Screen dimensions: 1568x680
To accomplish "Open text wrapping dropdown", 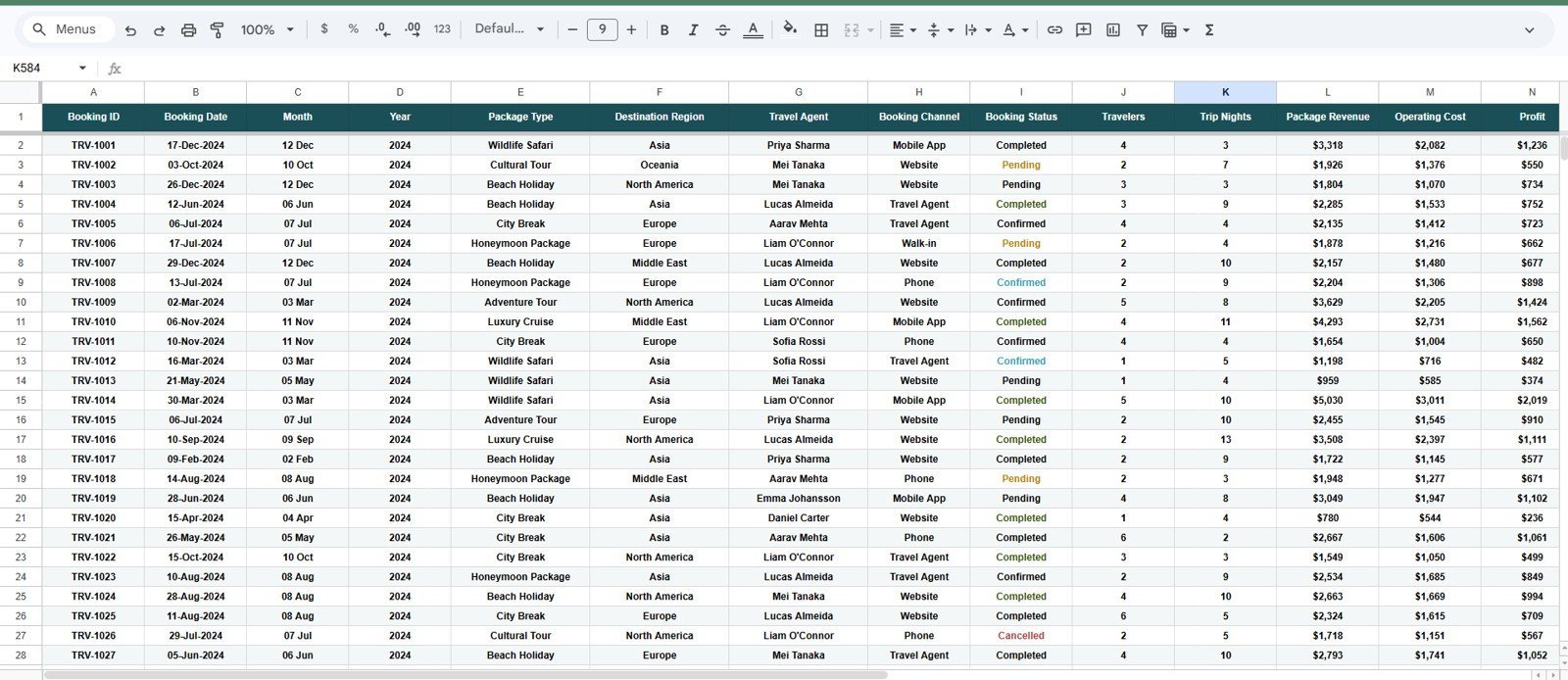I will (976, 30).
